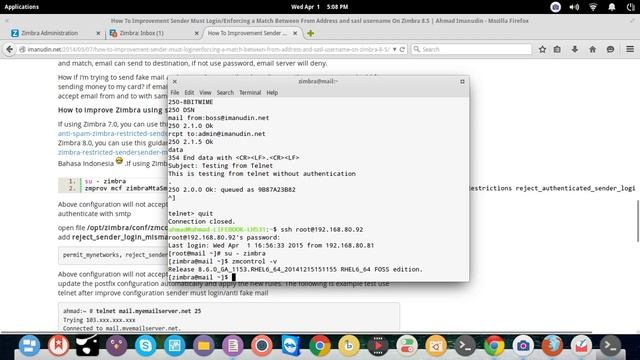Click the date and time in top panel

(x=320, y=7)
